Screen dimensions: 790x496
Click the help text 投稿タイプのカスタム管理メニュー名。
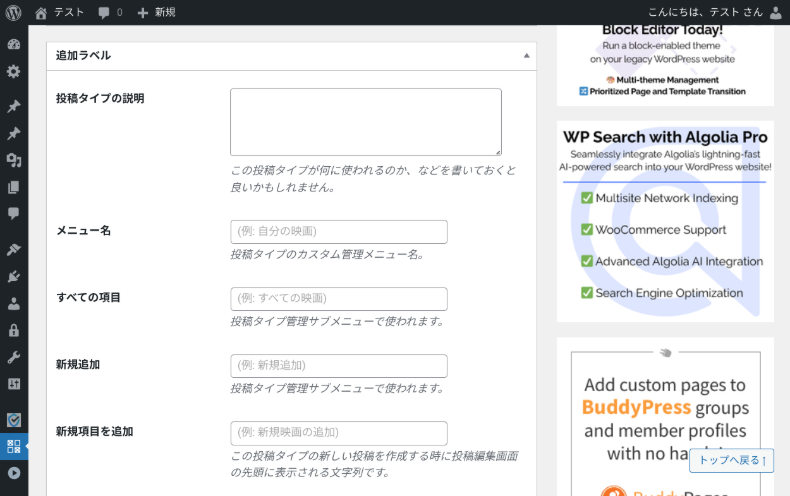pyautogui.click(x=327, y=255)
